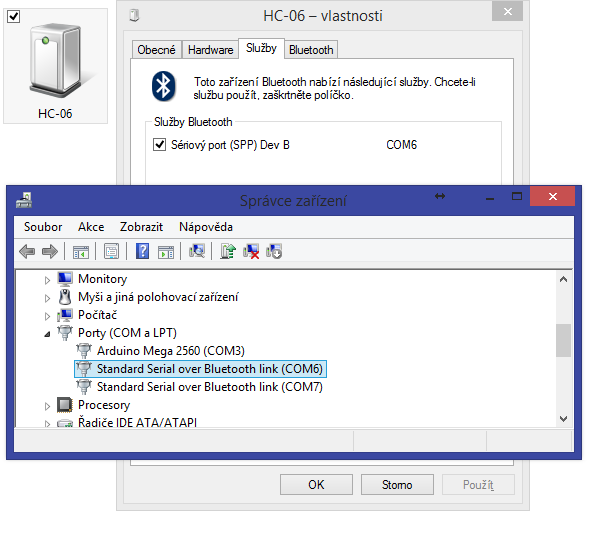Viewport: 609px width, 543px height.
Task: Click the COM6 value in Bluetooth services
Action: tap(401, 144)
